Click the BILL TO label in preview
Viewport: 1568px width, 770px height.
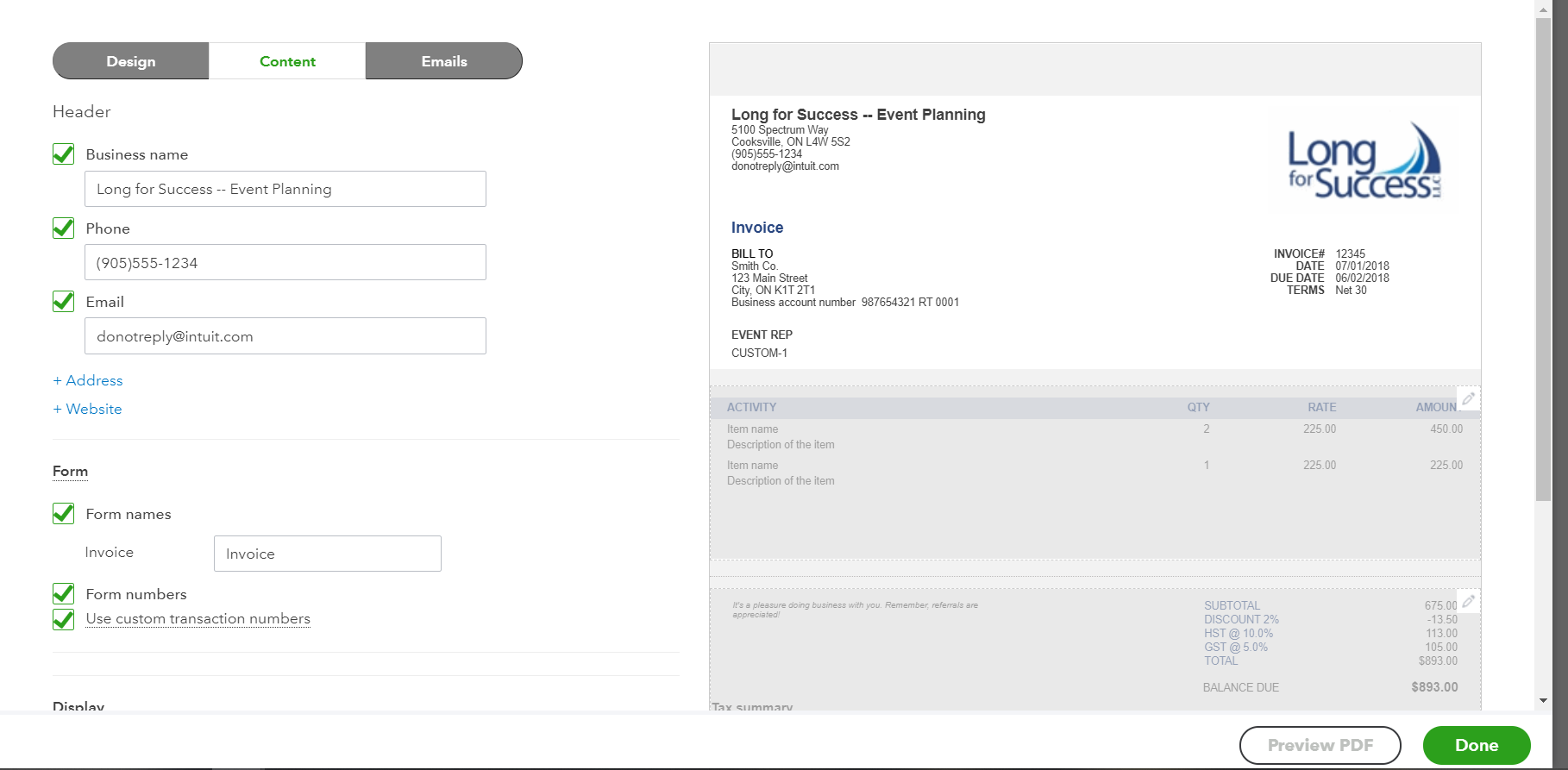click(x=752, y=254)
